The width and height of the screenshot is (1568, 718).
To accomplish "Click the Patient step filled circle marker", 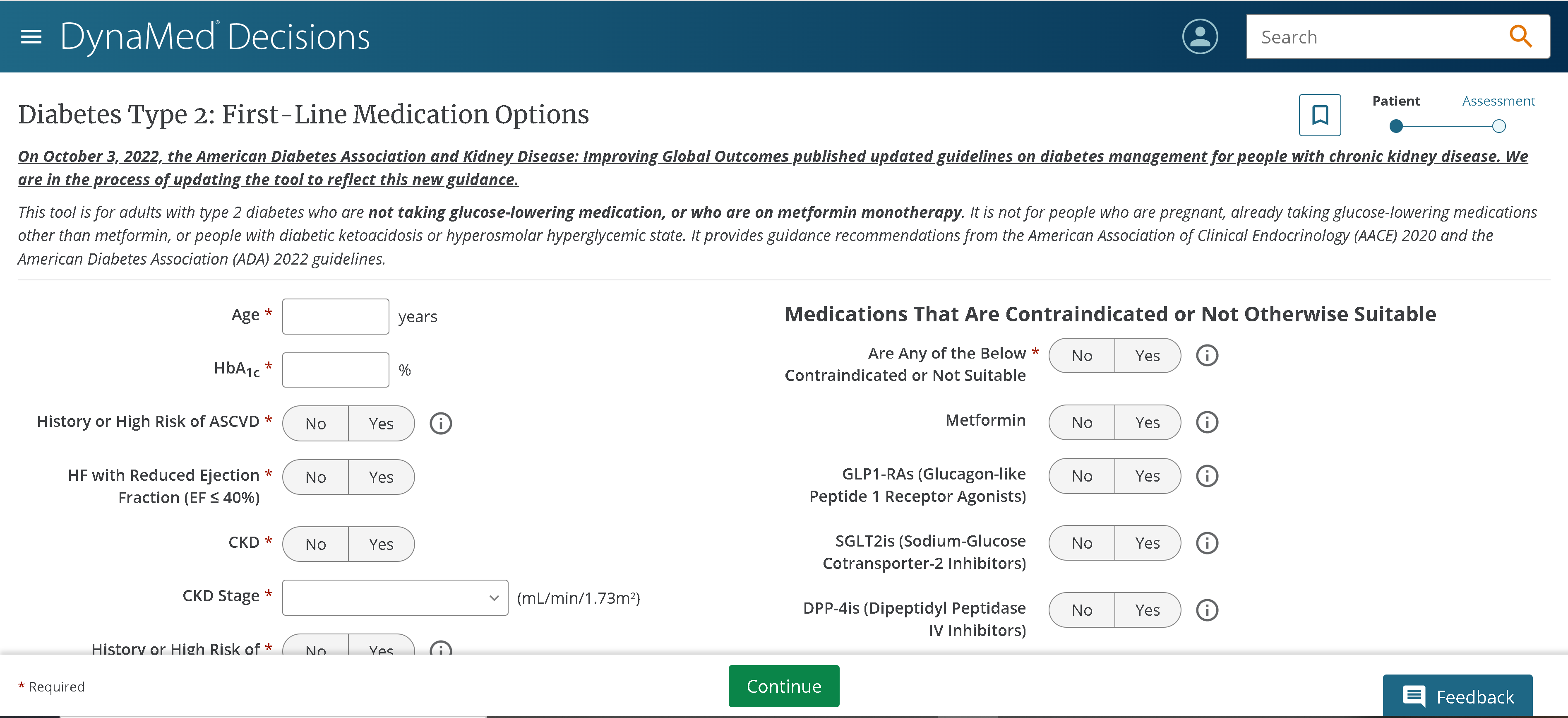I will click(1396, 126).
